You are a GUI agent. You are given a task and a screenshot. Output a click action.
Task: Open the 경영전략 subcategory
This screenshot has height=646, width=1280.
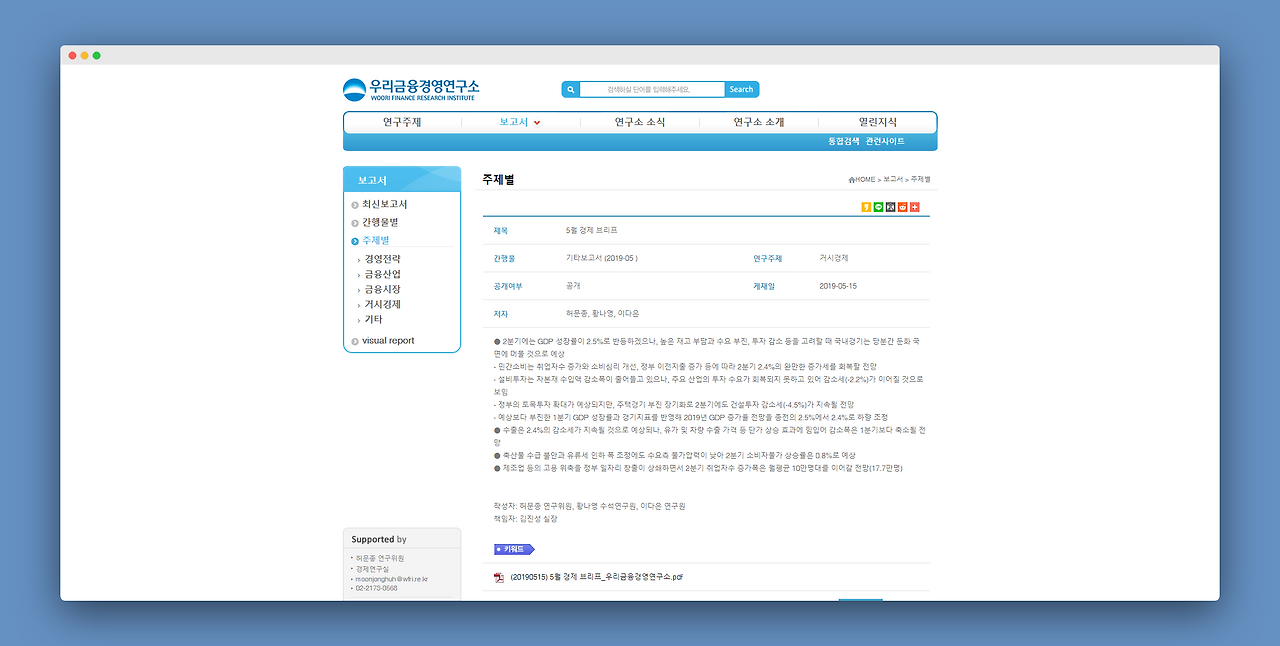pos(382,259)
